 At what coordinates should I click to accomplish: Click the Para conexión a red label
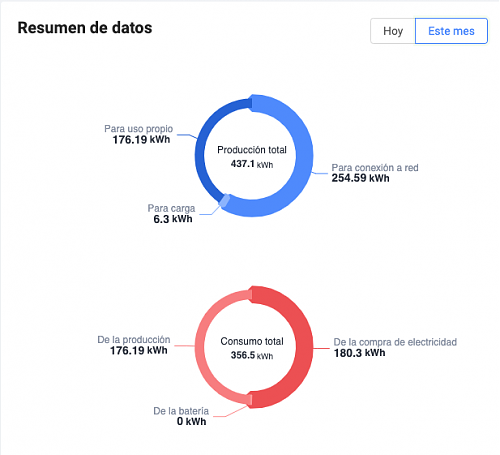[x=375, y=167]
